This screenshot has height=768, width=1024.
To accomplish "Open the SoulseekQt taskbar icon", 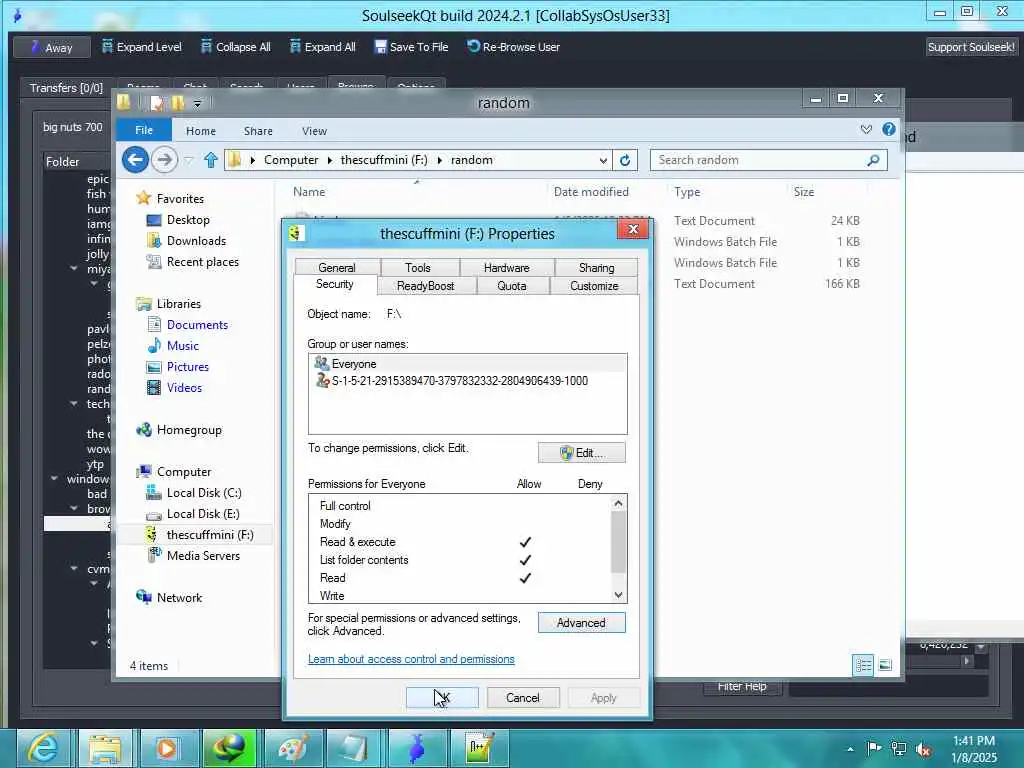I will click(416, 748).
